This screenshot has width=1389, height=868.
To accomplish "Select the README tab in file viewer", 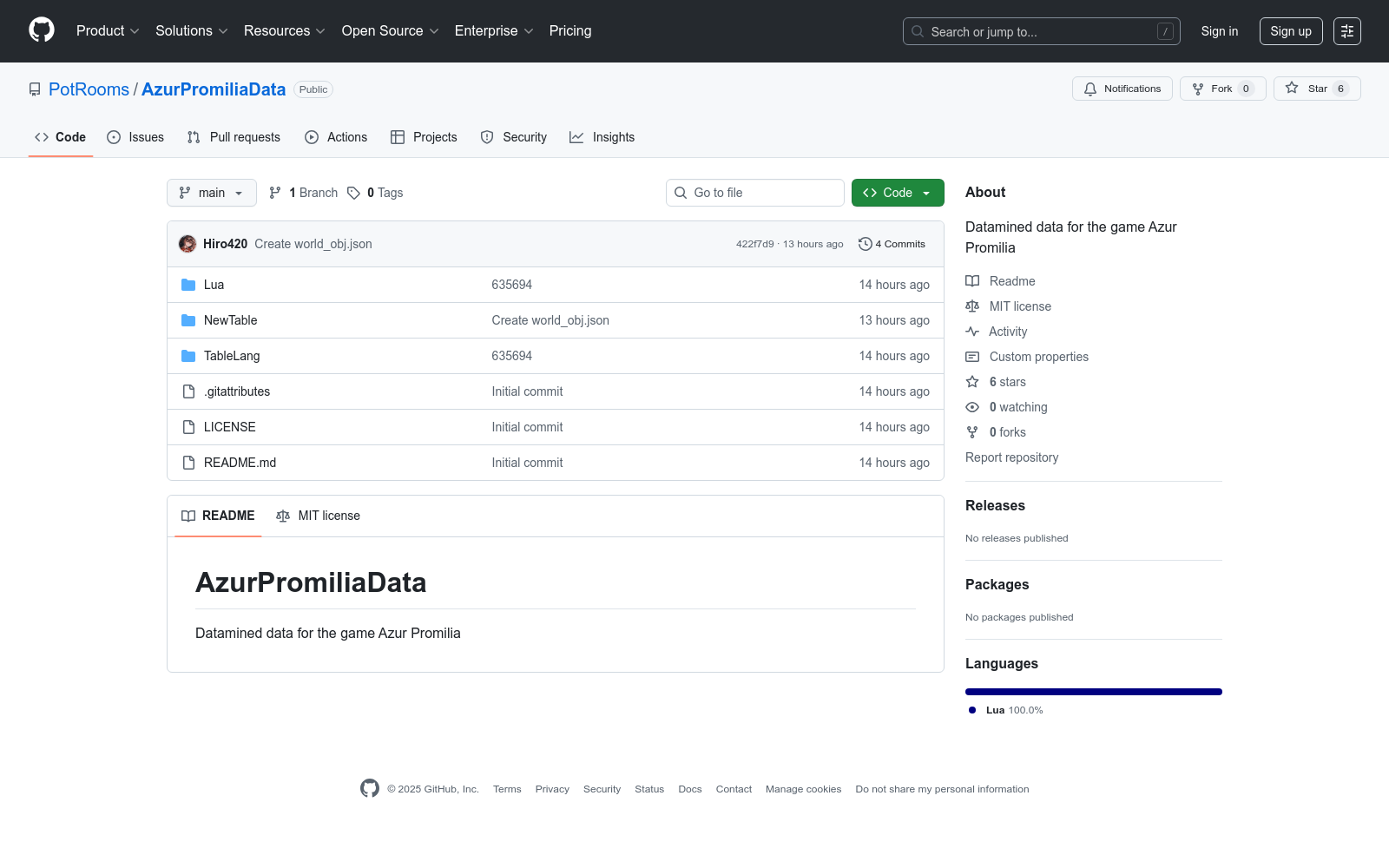I will click(x=218, y=516).
